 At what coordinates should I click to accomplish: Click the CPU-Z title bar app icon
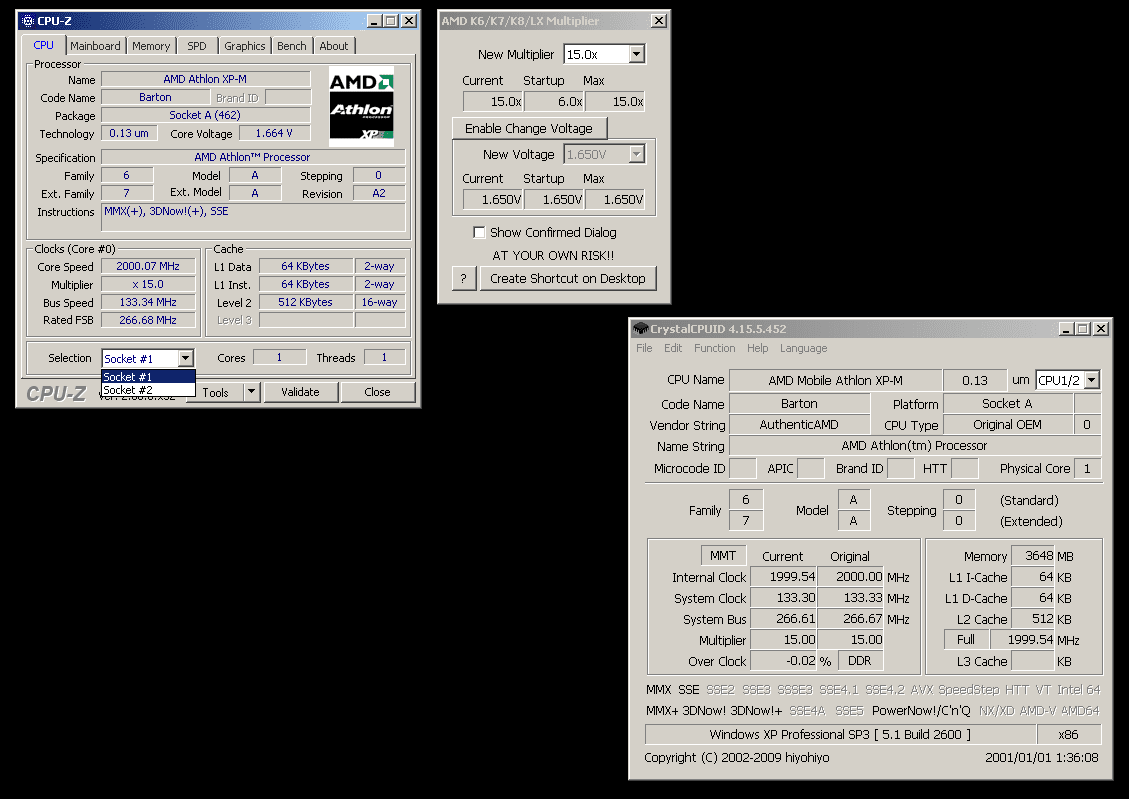(28, 21)
